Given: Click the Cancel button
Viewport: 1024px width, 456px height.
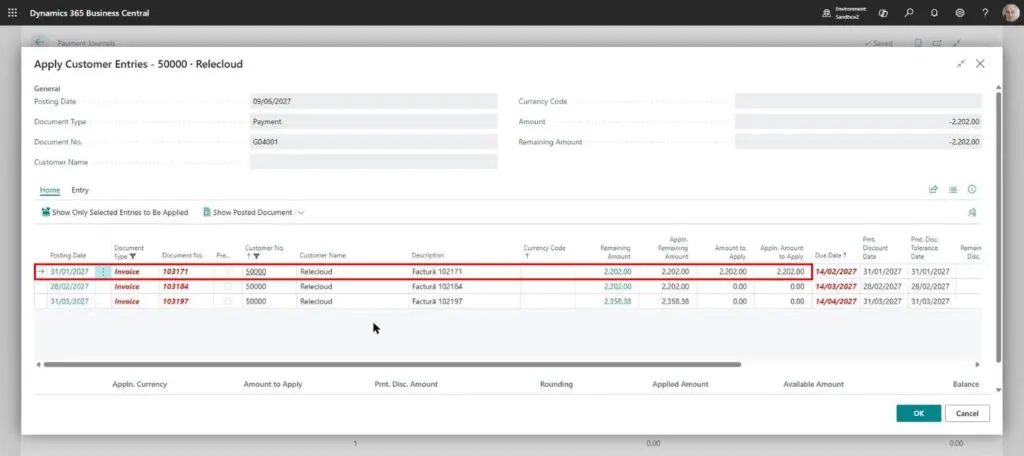Looking at the screenshot, I should [967, 414].
